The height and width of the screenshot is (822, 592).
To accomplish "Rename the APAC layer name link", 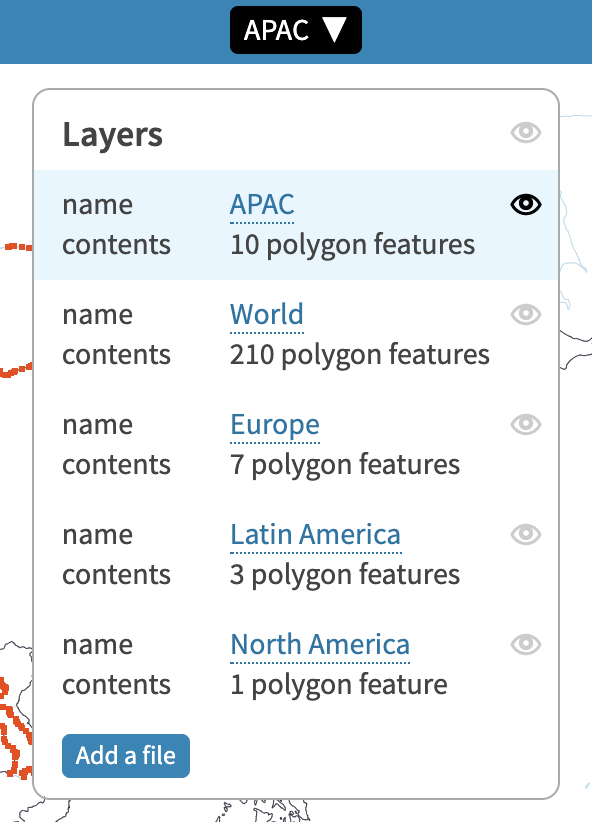I will [x=262, y=205].
